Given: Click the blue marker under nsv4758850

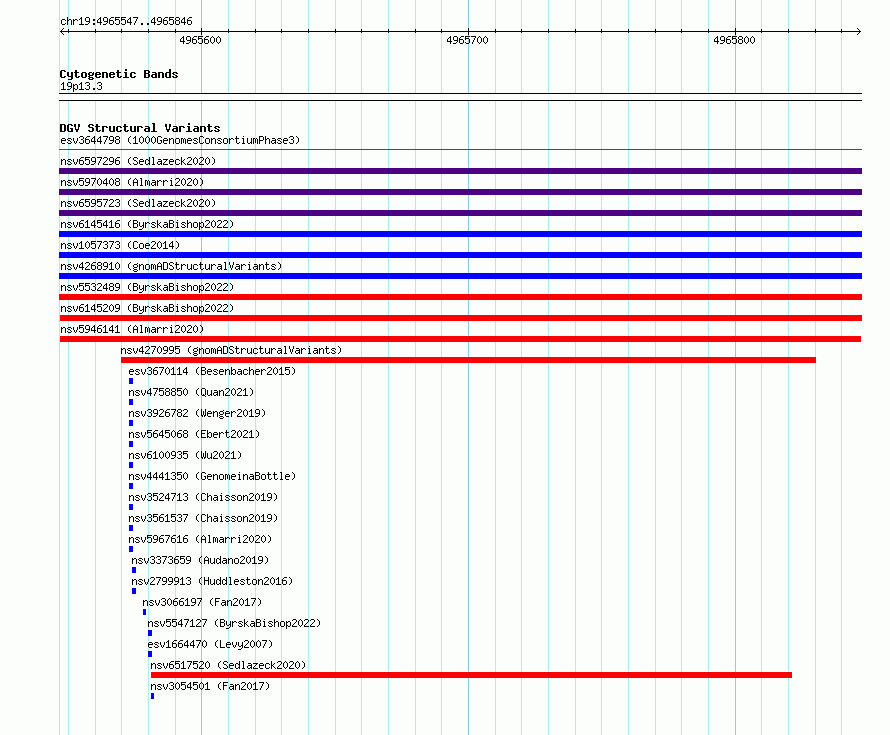Looking at the screenshot, I should (131, 402).
